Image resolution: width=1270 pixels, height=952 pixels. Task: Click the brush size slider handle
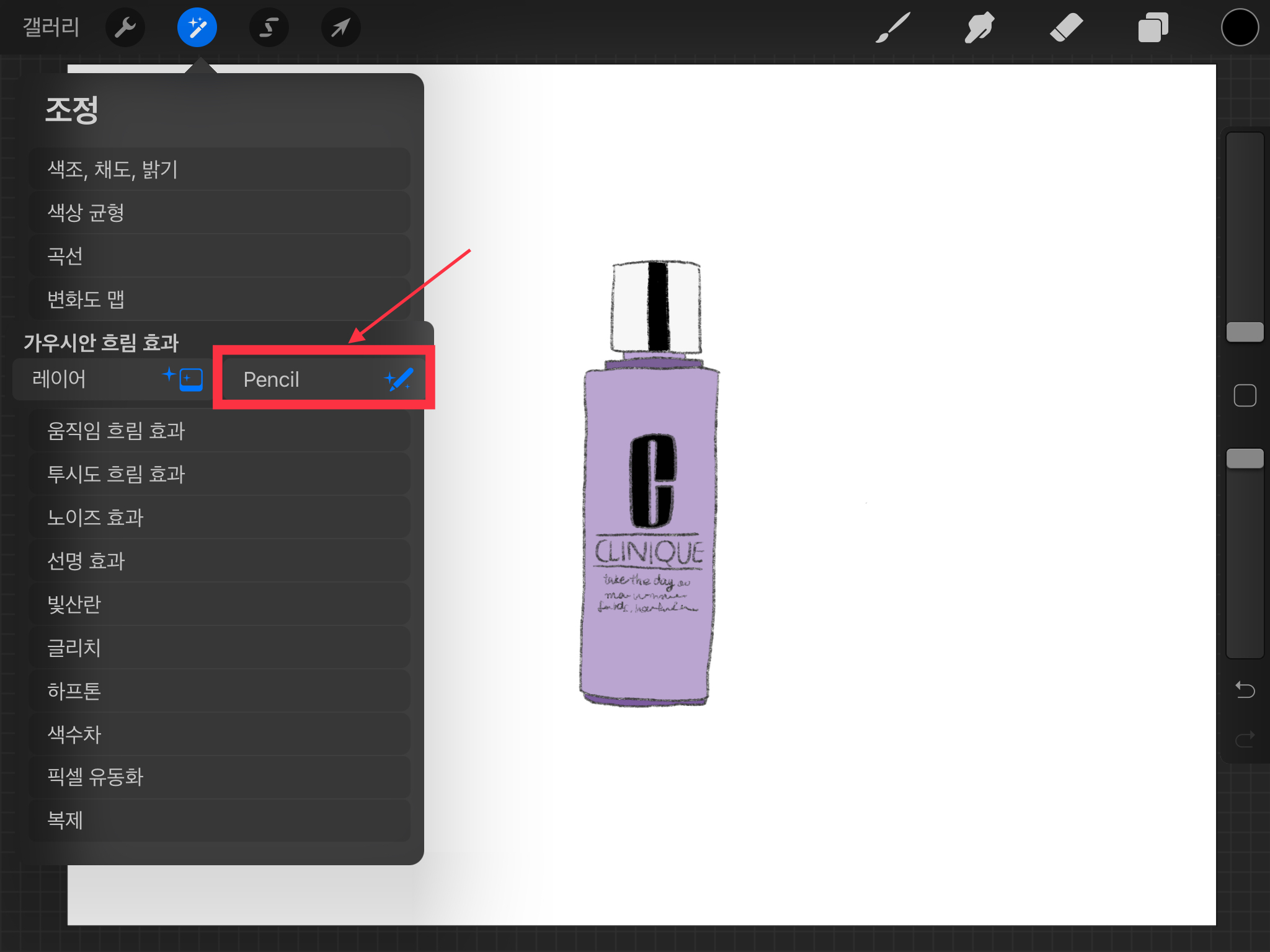pyautogui.click(x=1245, y=332)
